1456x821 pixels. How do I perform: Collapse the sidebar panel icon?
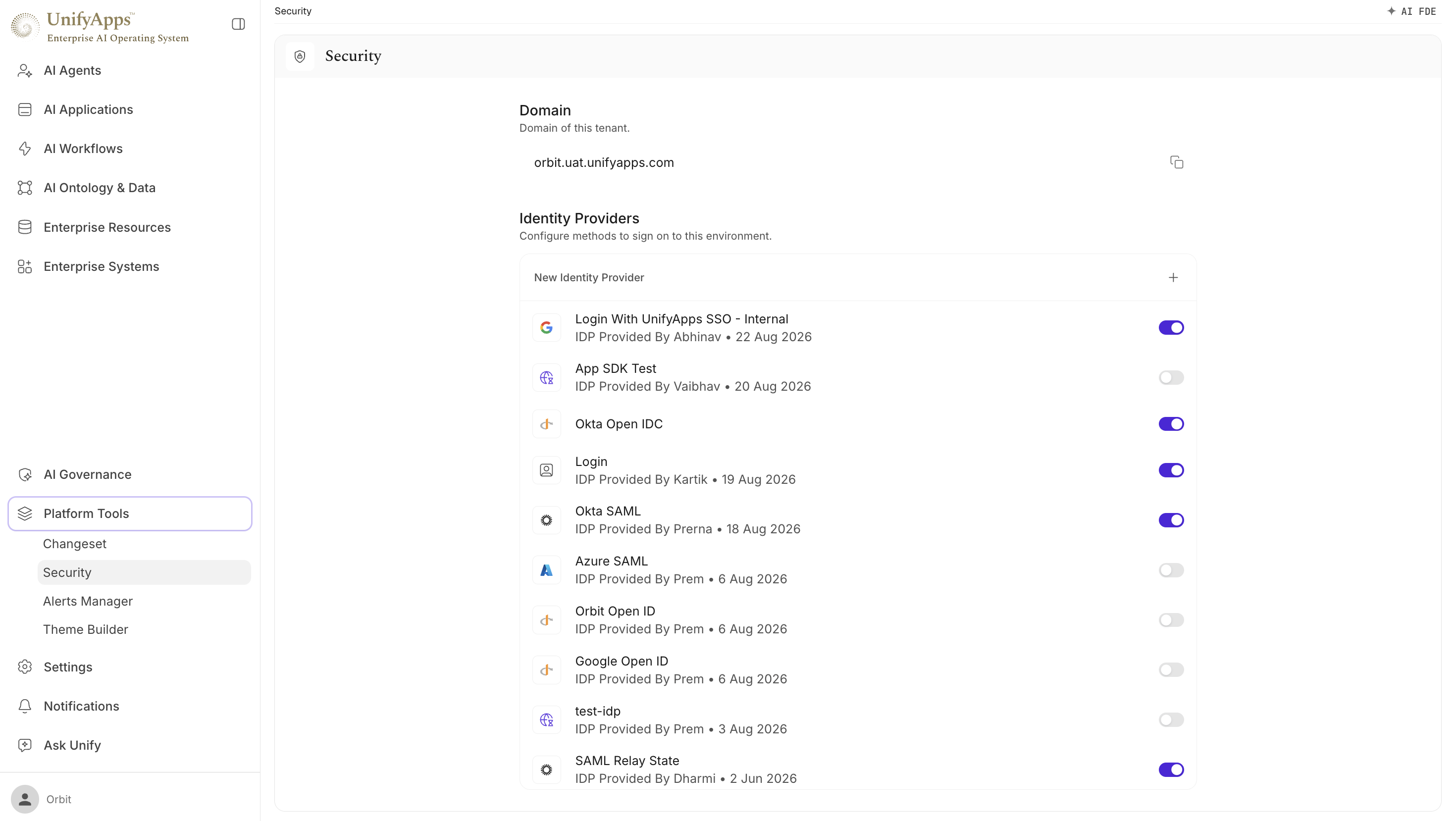click(x=239, y=24)
